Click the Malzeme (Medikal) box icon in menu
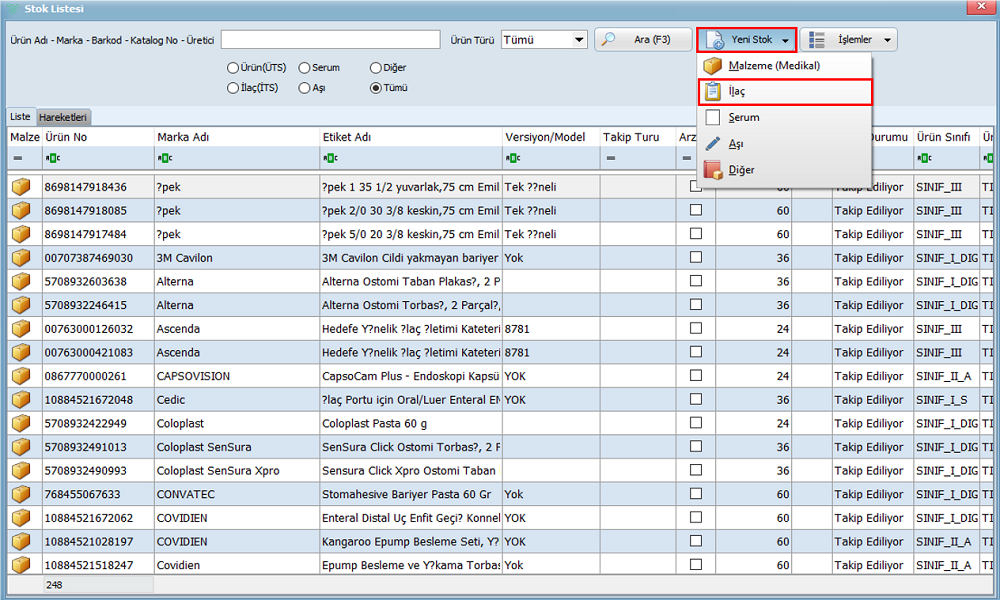This screenshot has height=600, width=1000. click(x=713, y=66)
